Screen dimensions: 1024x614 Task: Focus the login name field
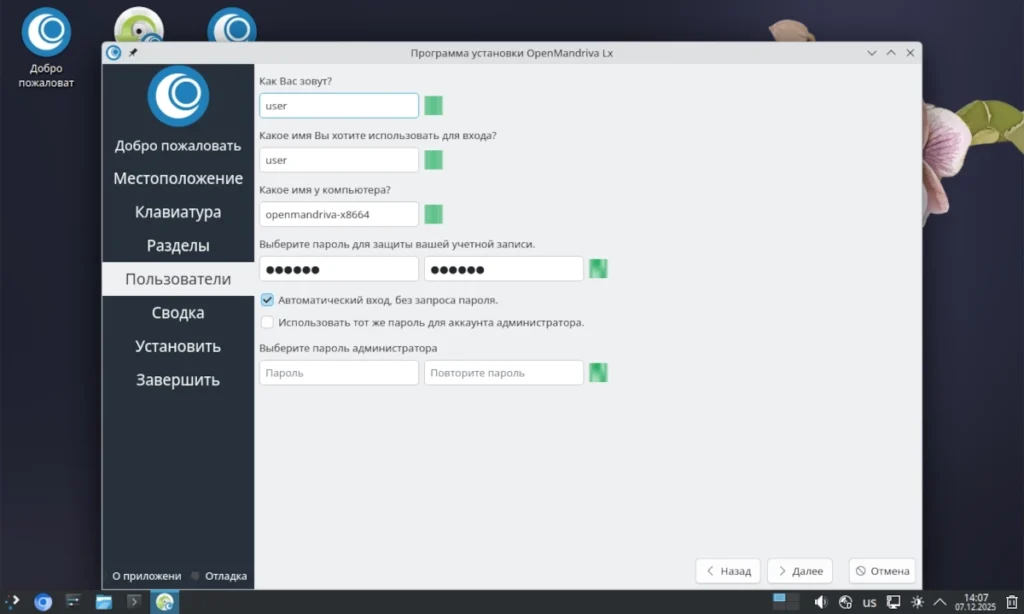339,160
